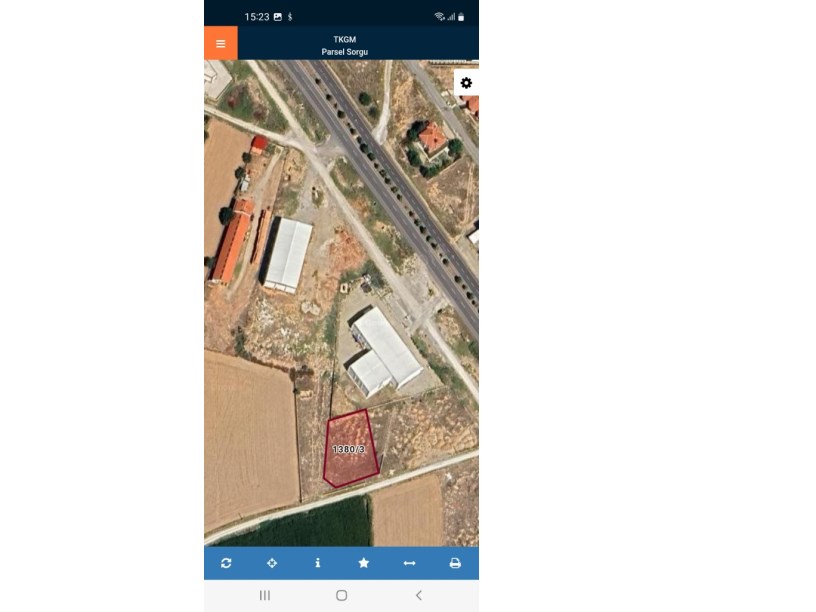Tap the refresh icon in bottom toolbar

(226, 563)
